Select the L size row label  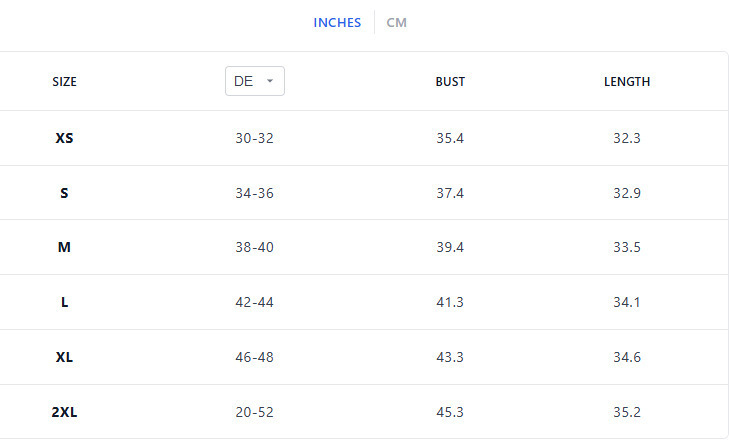point(64,302)
